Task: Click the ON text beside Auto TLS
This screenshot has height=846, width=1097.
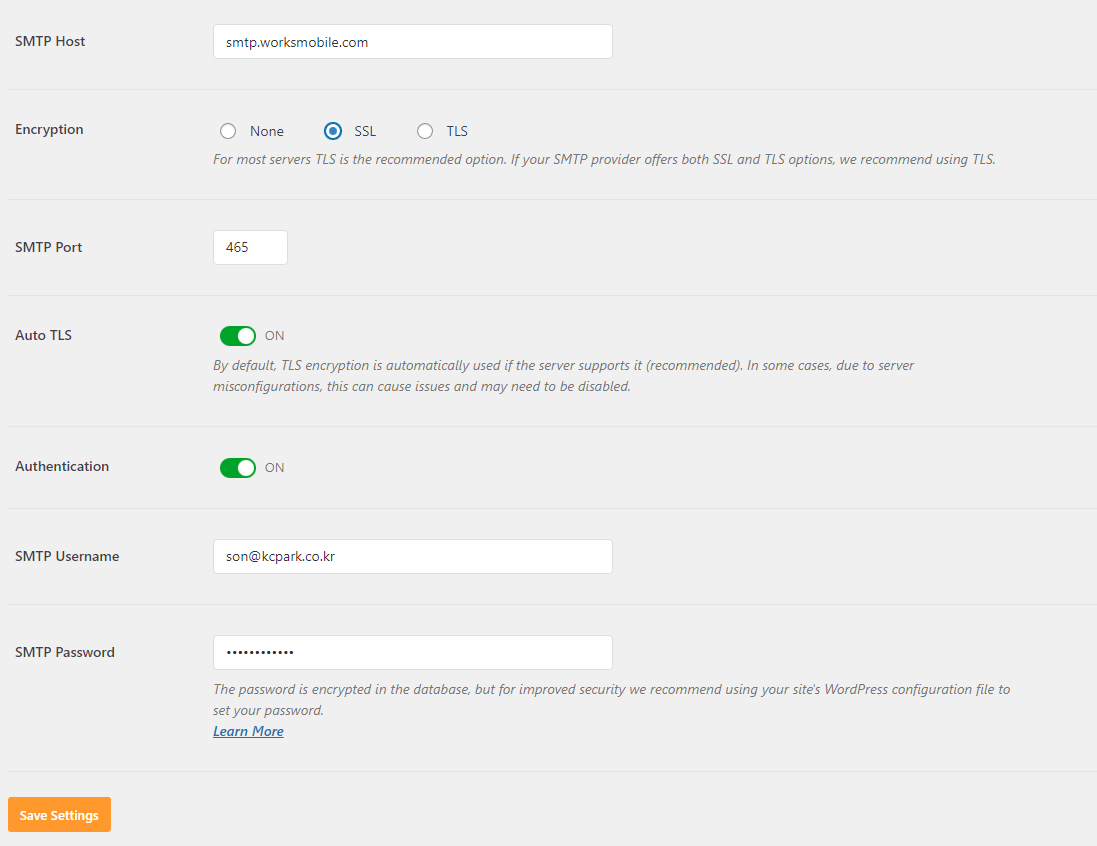Action: click(x=274, y=336)
